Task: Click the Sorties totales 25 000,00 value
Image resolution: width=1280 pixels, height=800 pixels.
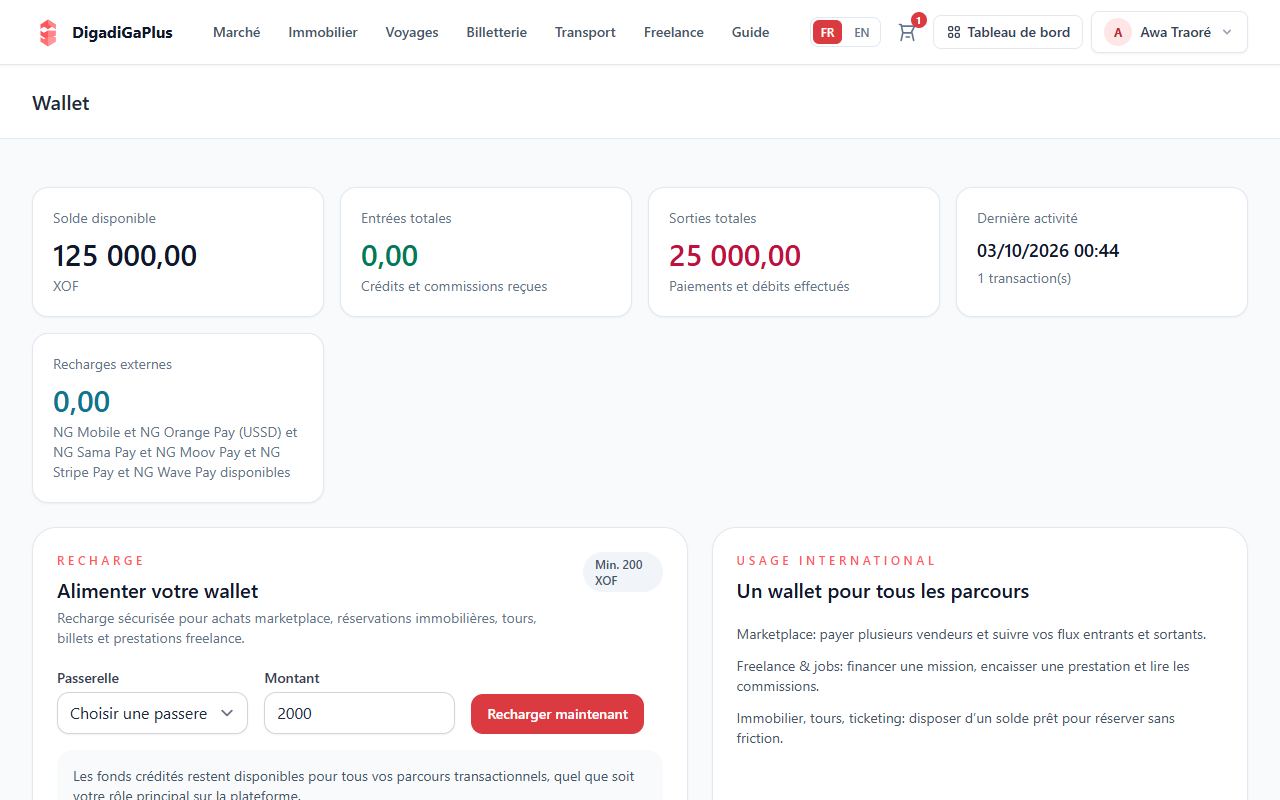Action: tap(735, 256)
